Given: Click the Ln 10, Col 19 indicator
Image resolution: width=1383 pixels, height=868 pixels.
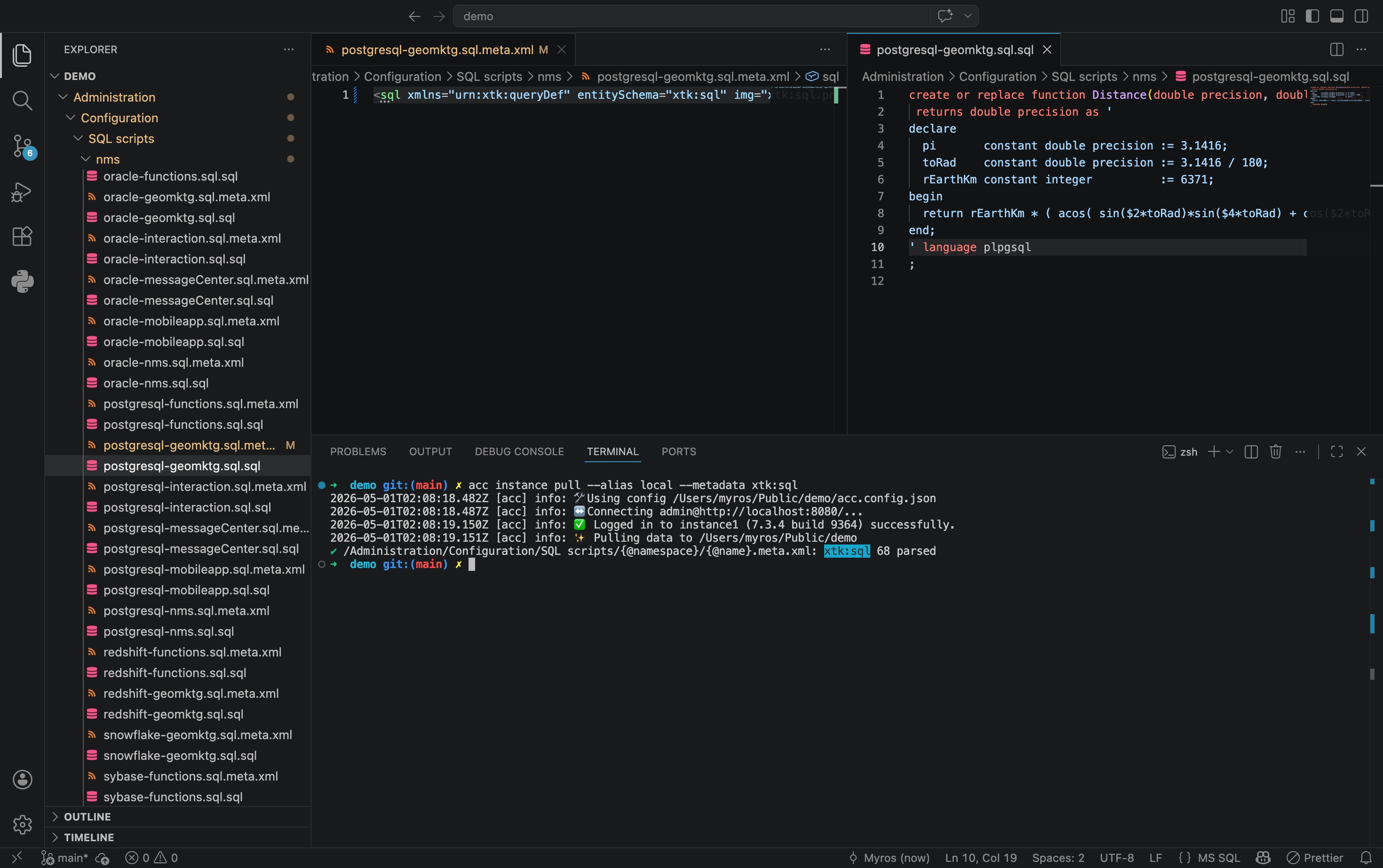Looking at the screenshot, I should [x=981, y=858].
